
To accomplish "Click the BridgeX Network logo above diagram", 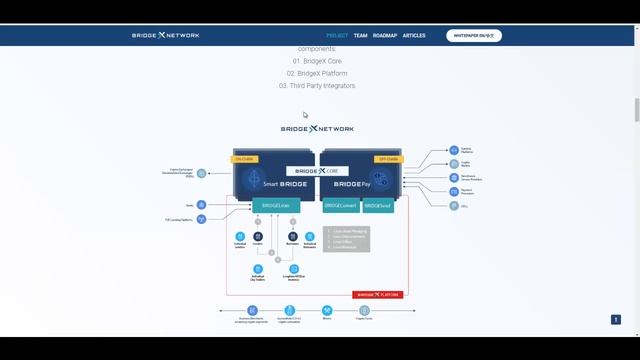I will click(x=317, y=129).
